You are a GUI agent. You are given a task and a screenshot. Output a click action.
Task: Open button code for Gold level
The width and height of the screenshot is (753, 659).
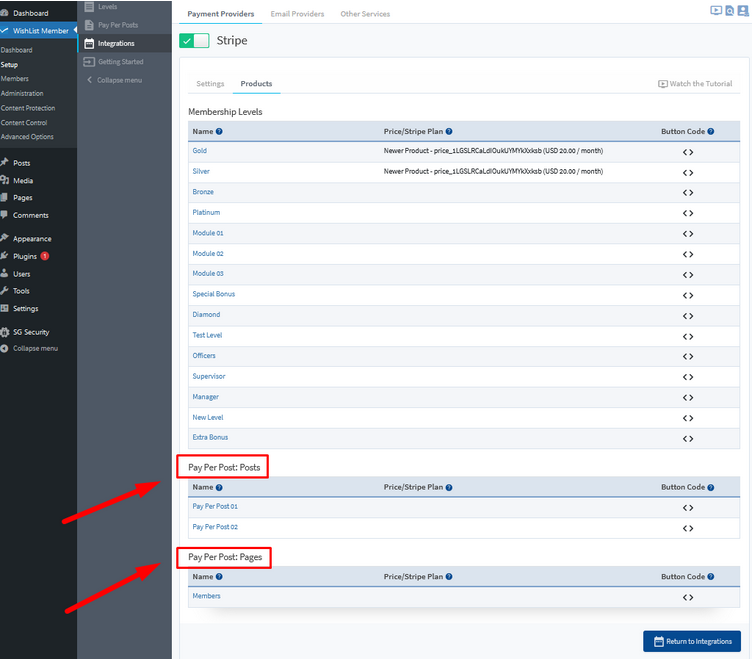pos(688,152)
